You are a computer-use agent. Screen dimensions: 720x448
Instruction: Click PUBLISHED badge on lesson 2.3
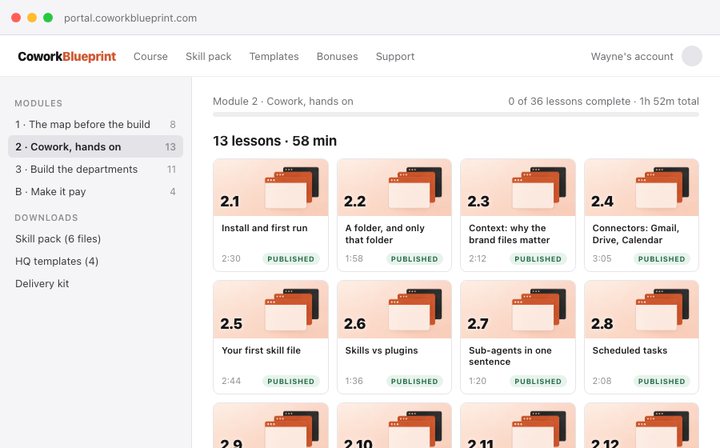[538, 259]
